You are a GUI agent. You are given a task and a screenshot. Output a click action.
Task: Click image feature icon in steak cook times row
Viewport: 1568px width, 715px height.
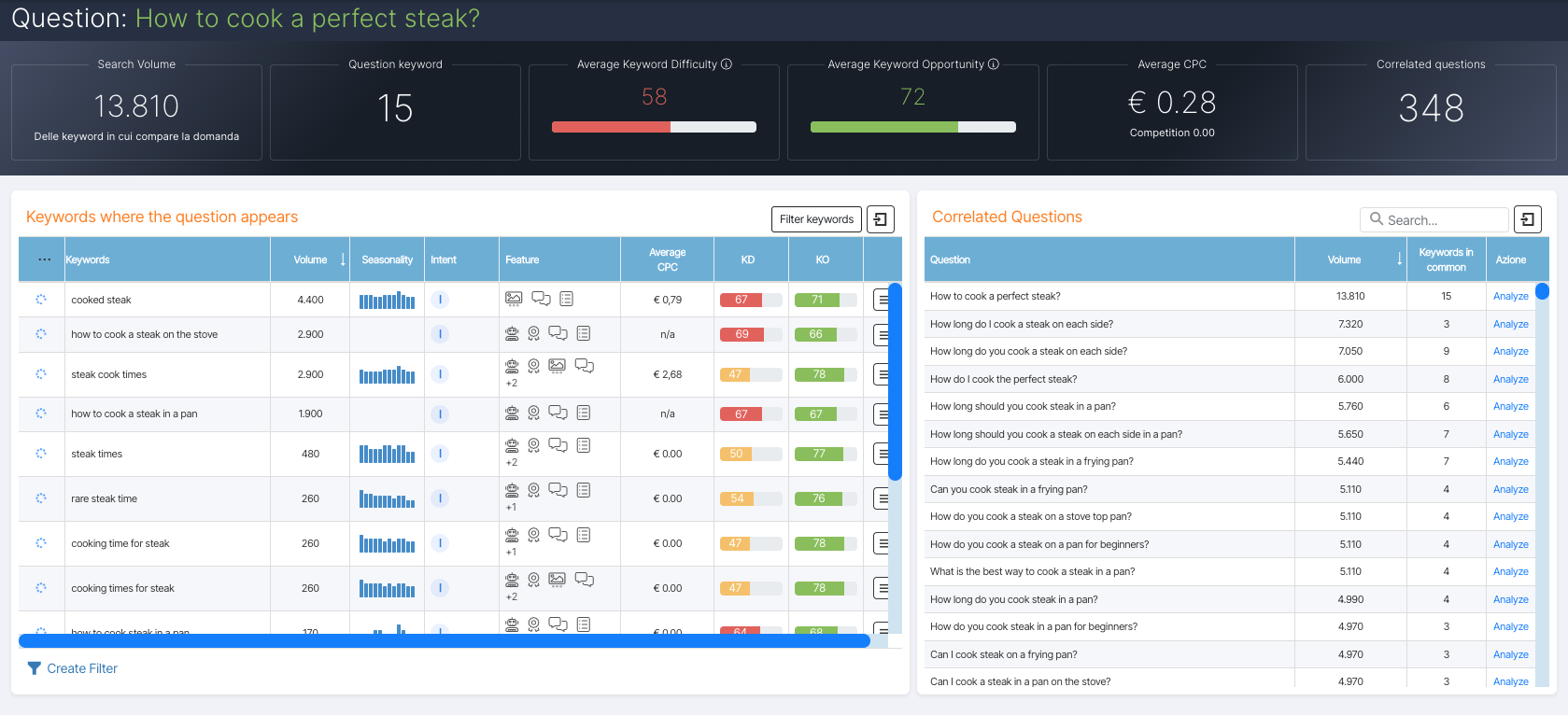558,365
